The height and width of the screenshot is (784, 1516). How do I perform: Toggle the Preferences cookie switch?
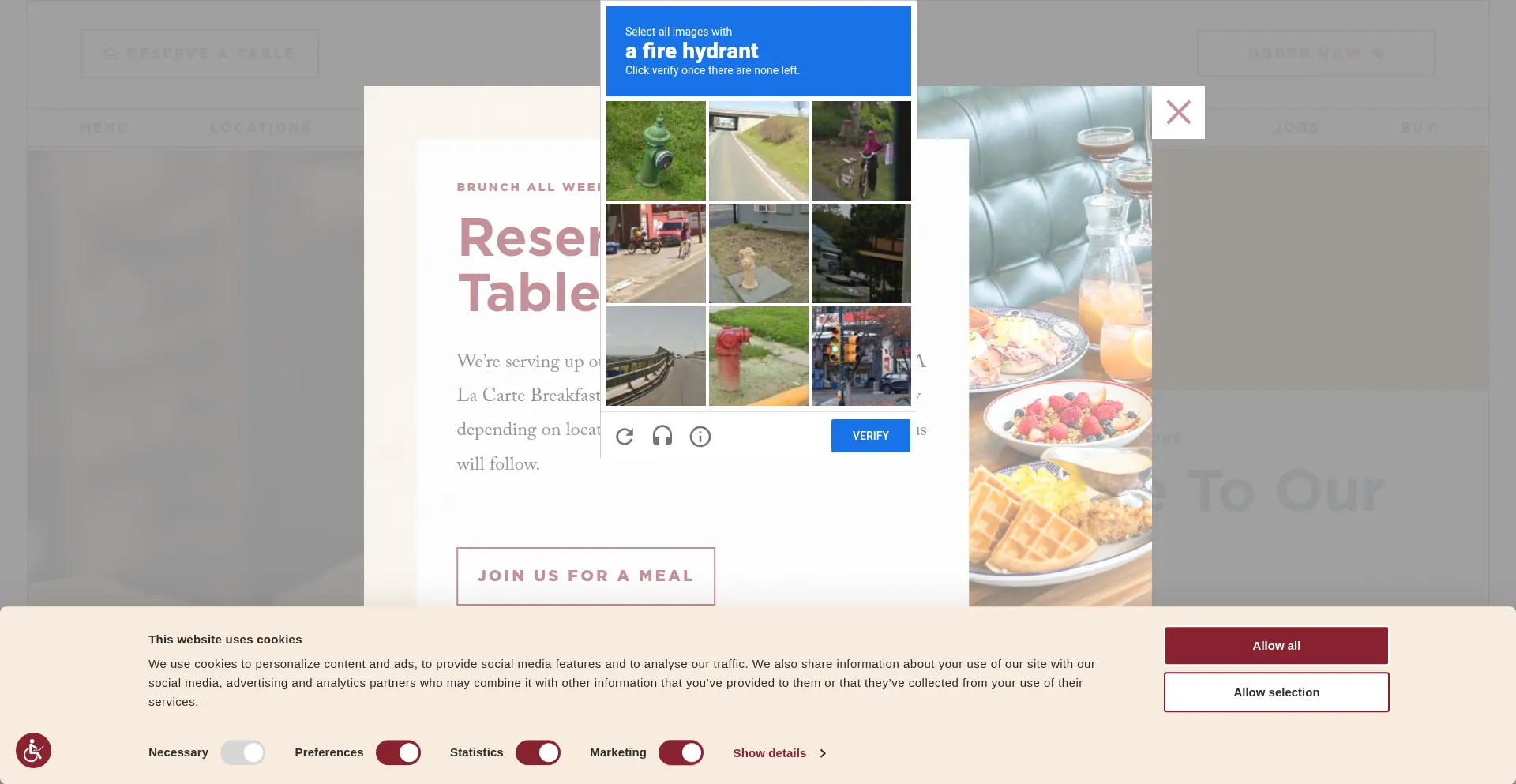pos(398,752)
